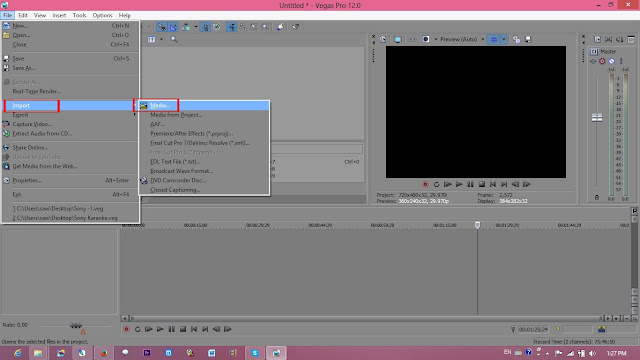The width and height of the screenshot is (640, 360).
Task: Open Interactive Tutorials from the toolbar
Action: pyautogui.click(x=280, y=27)
